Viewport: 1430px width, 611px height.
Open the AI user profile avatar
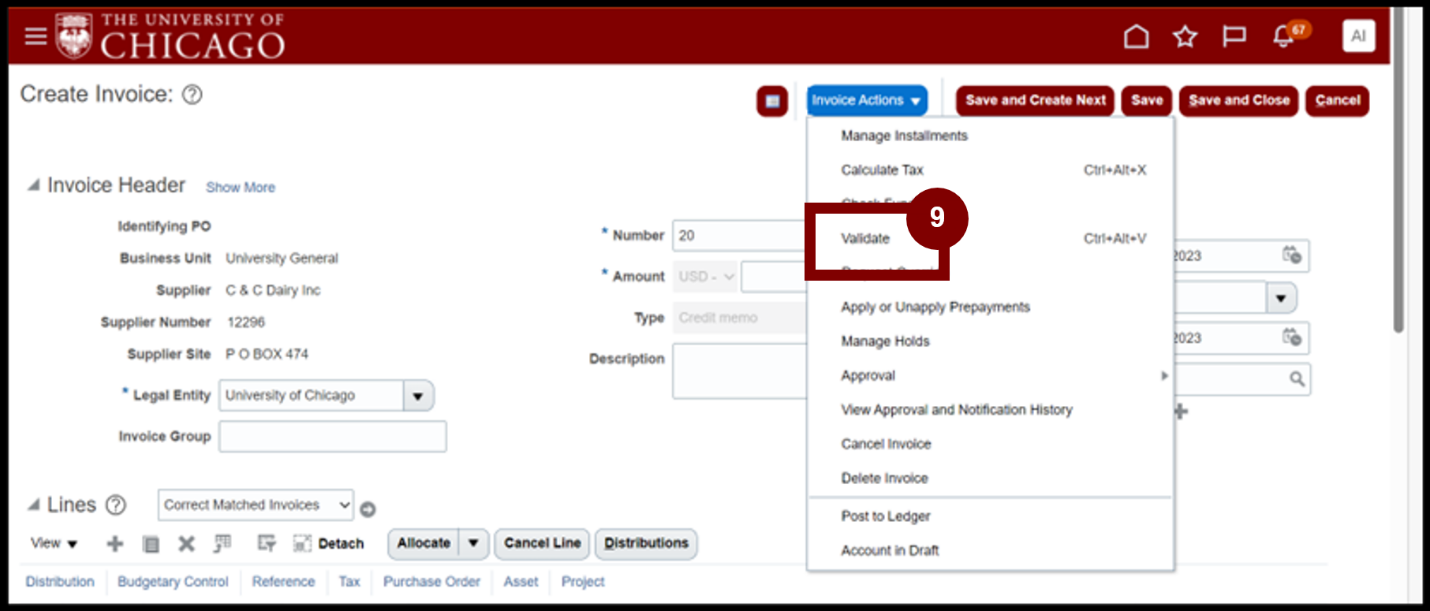1358,36
